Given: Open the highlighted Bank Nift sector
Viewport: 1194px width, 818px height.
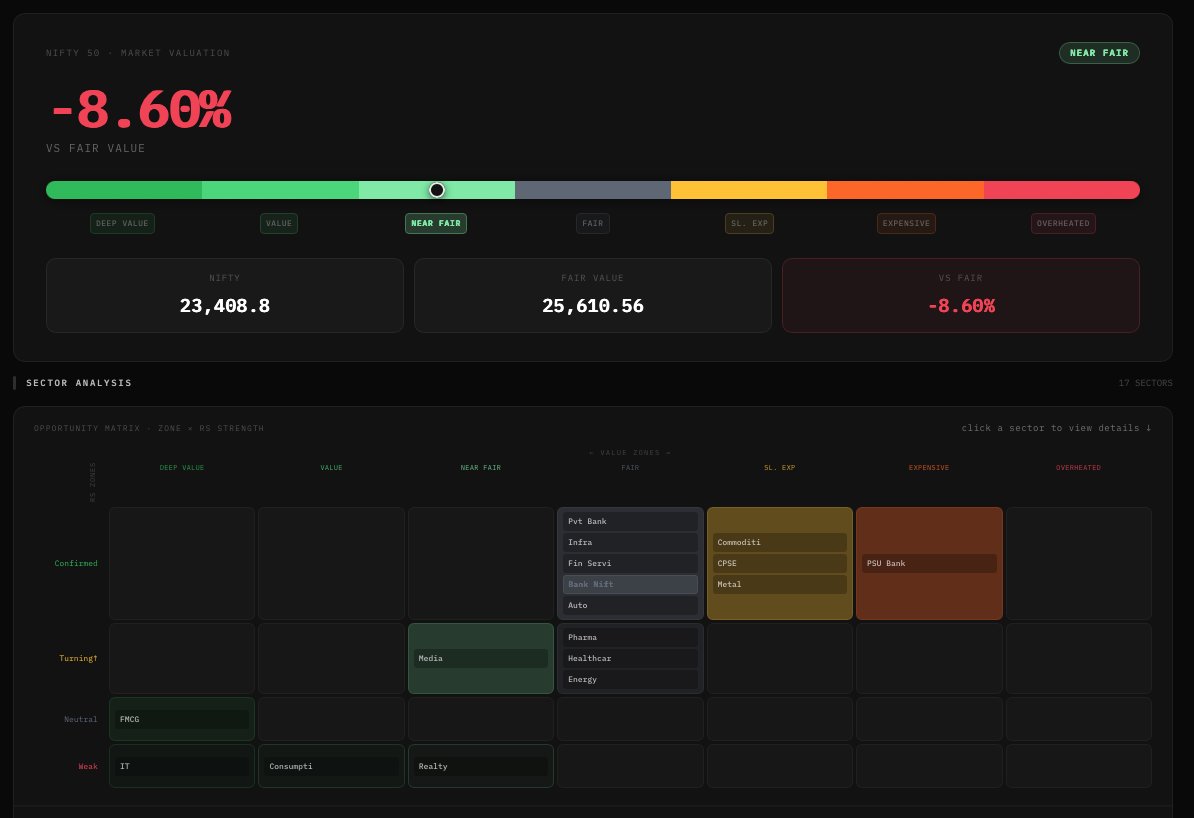Looking at the screenshot, I should coord(630,584).
